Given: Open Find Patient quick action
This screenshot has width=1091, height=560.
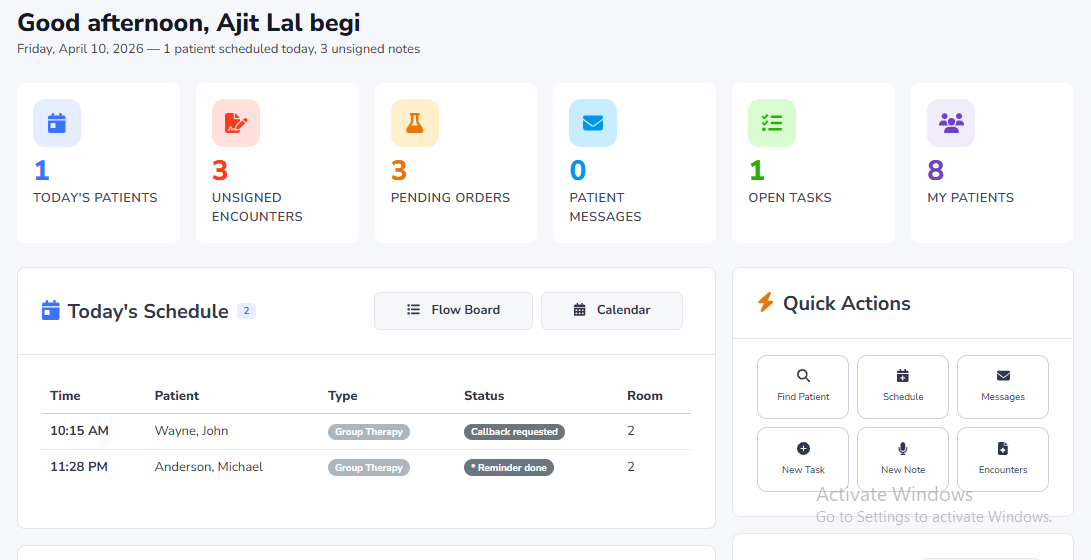Looking at the screenshot, I should pos(803,386).
